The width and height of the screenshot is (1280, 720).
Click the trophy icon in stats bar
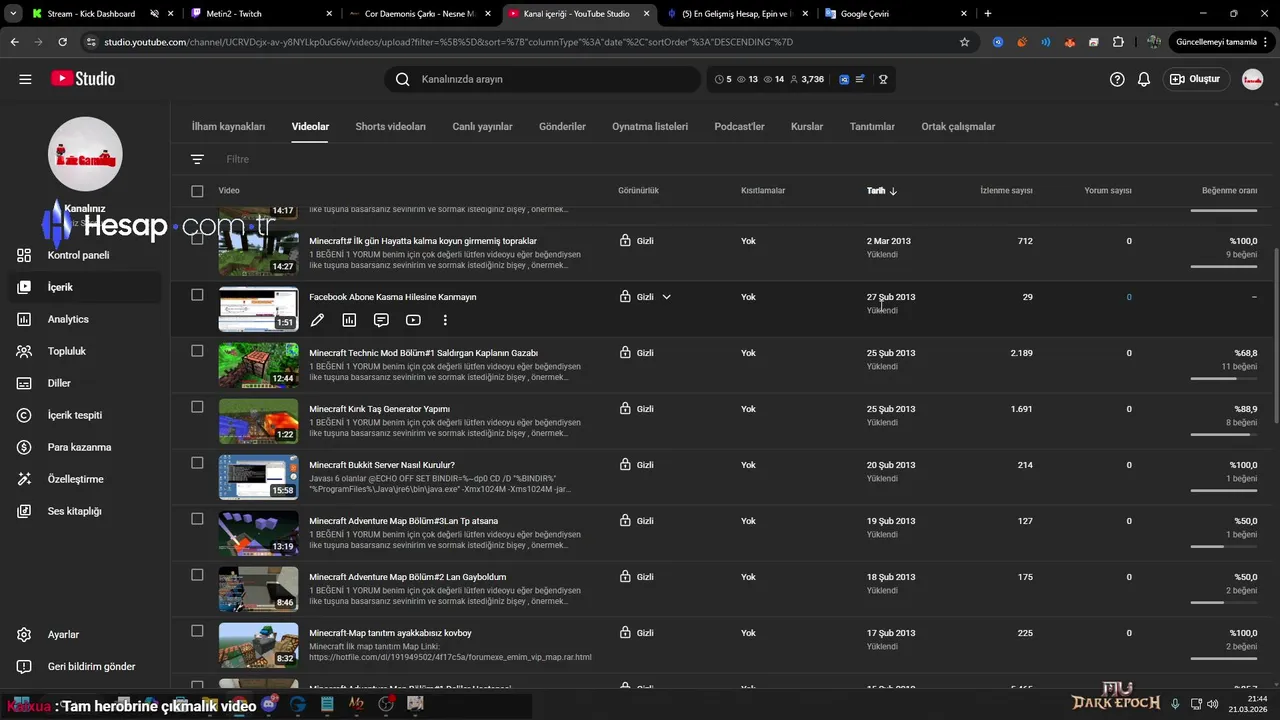(883, 79)
